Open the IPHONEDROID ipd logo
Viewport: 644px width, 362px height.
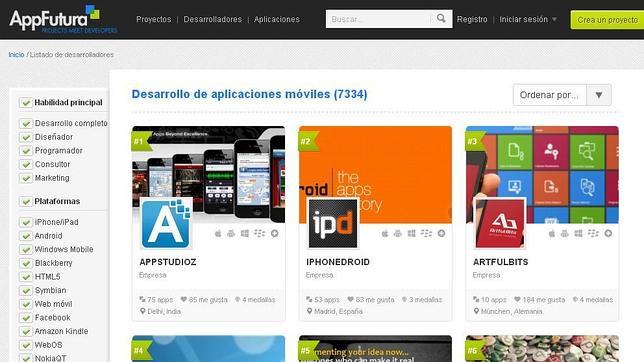coord(333,223)
